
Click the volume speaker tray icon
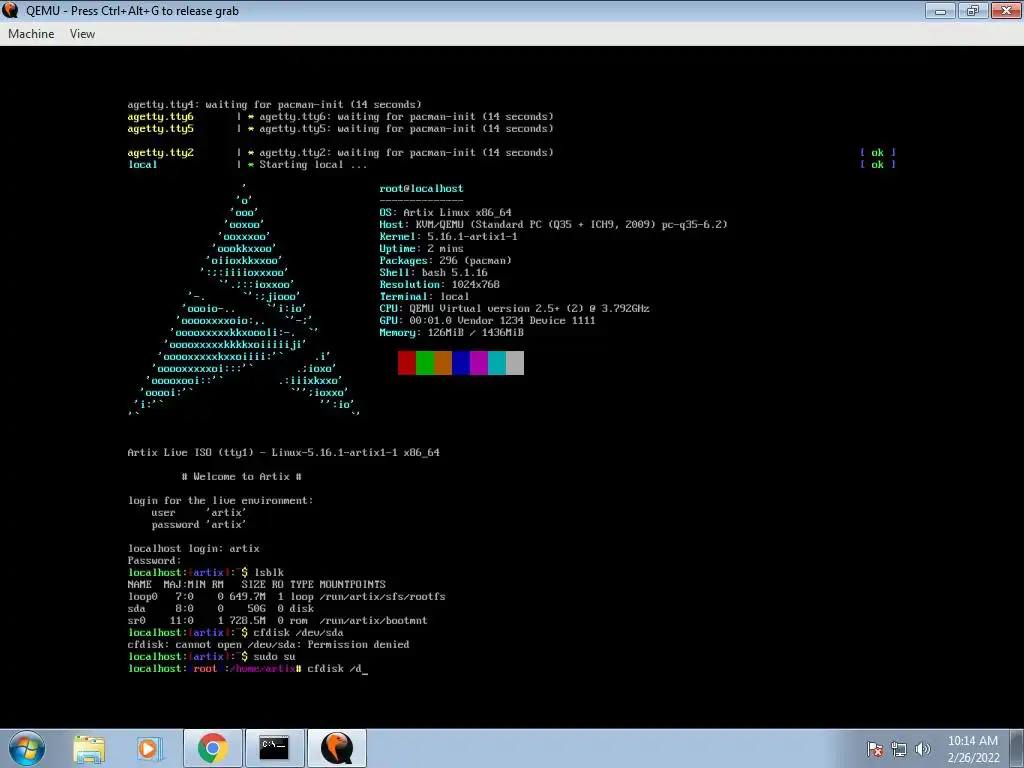[922, 749]
